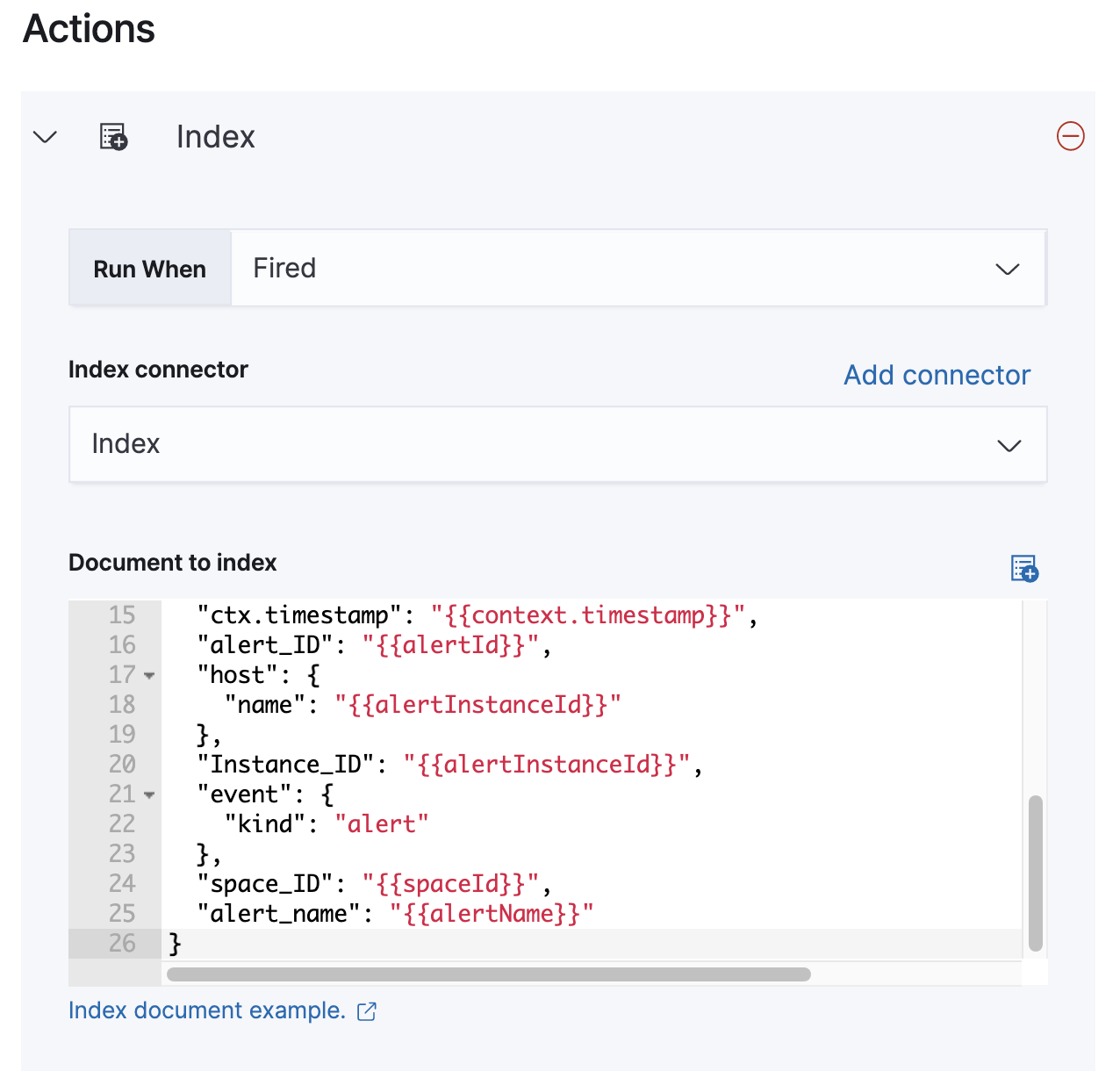Click the "space_ID" line in the editor

(374, 884)
